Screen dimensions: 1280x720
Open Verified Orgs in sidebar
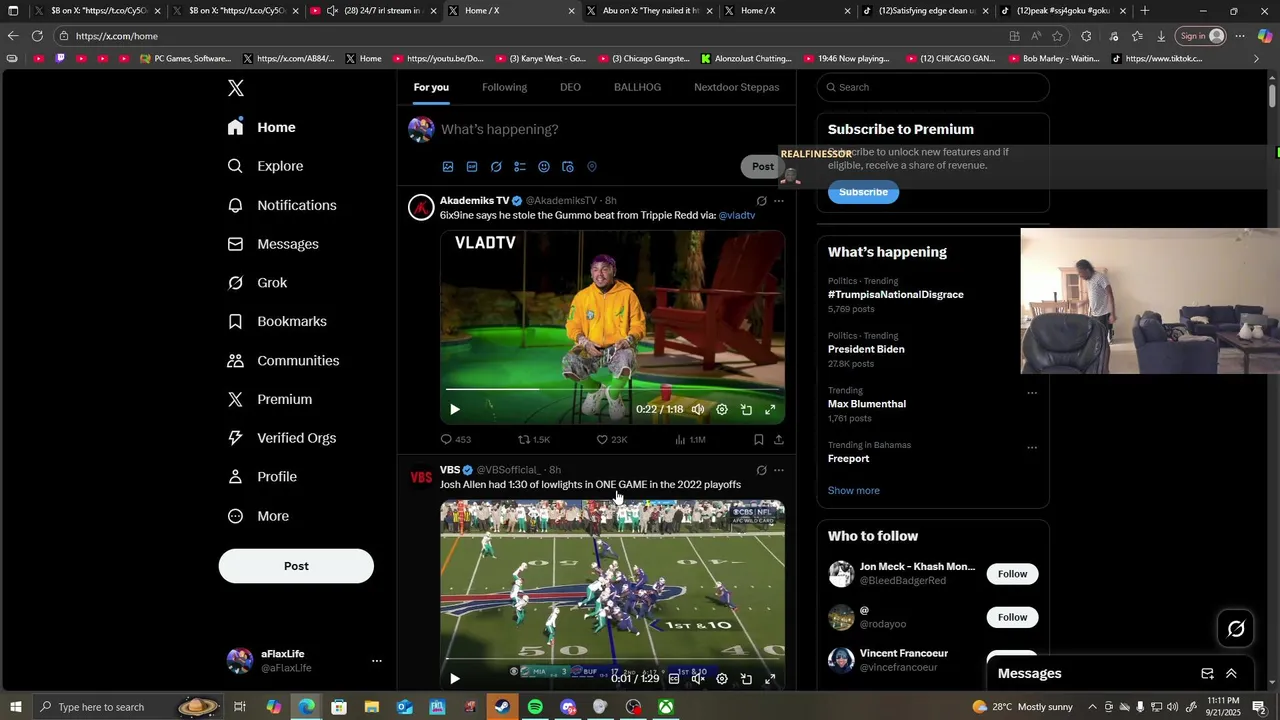click(x=282, y=438)
